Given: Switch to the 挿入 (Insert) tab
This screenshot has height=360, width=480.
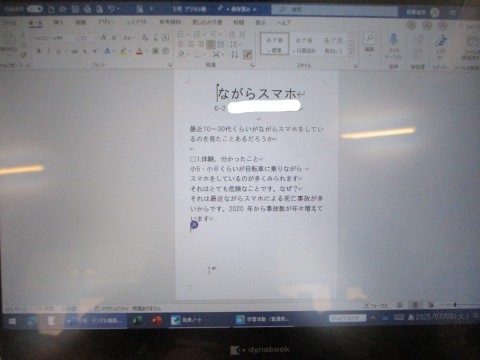Looking at the screenshot, I should [x=58, y=22].
